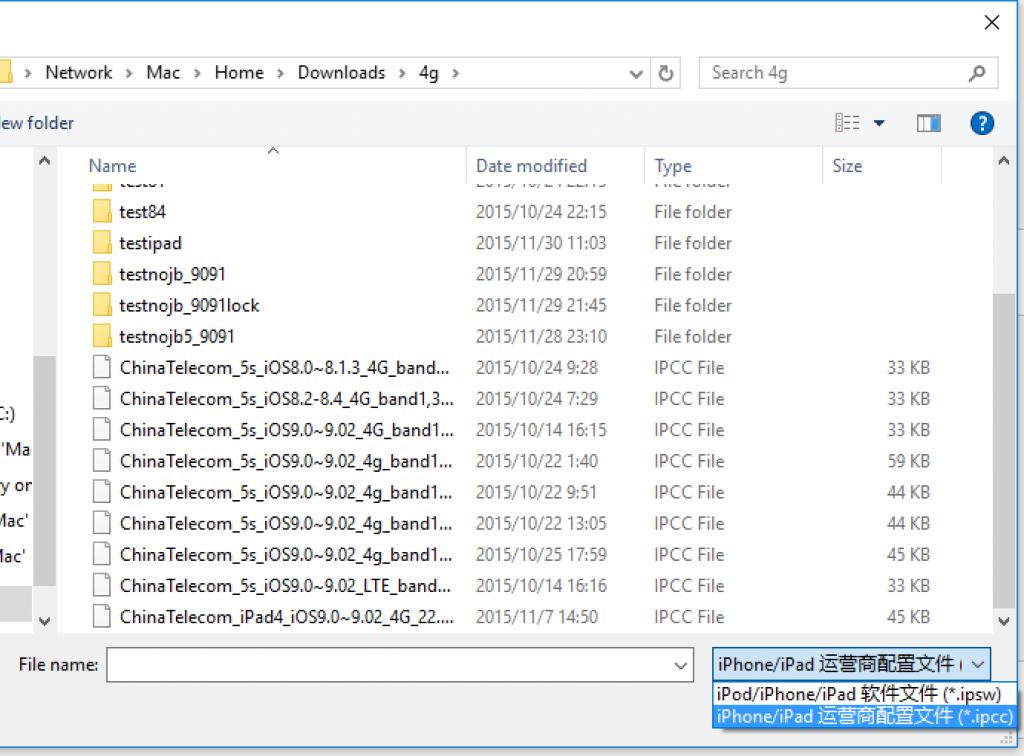Select the test84 folder icon
This screenshot has height=756, width=1024.
101,212
